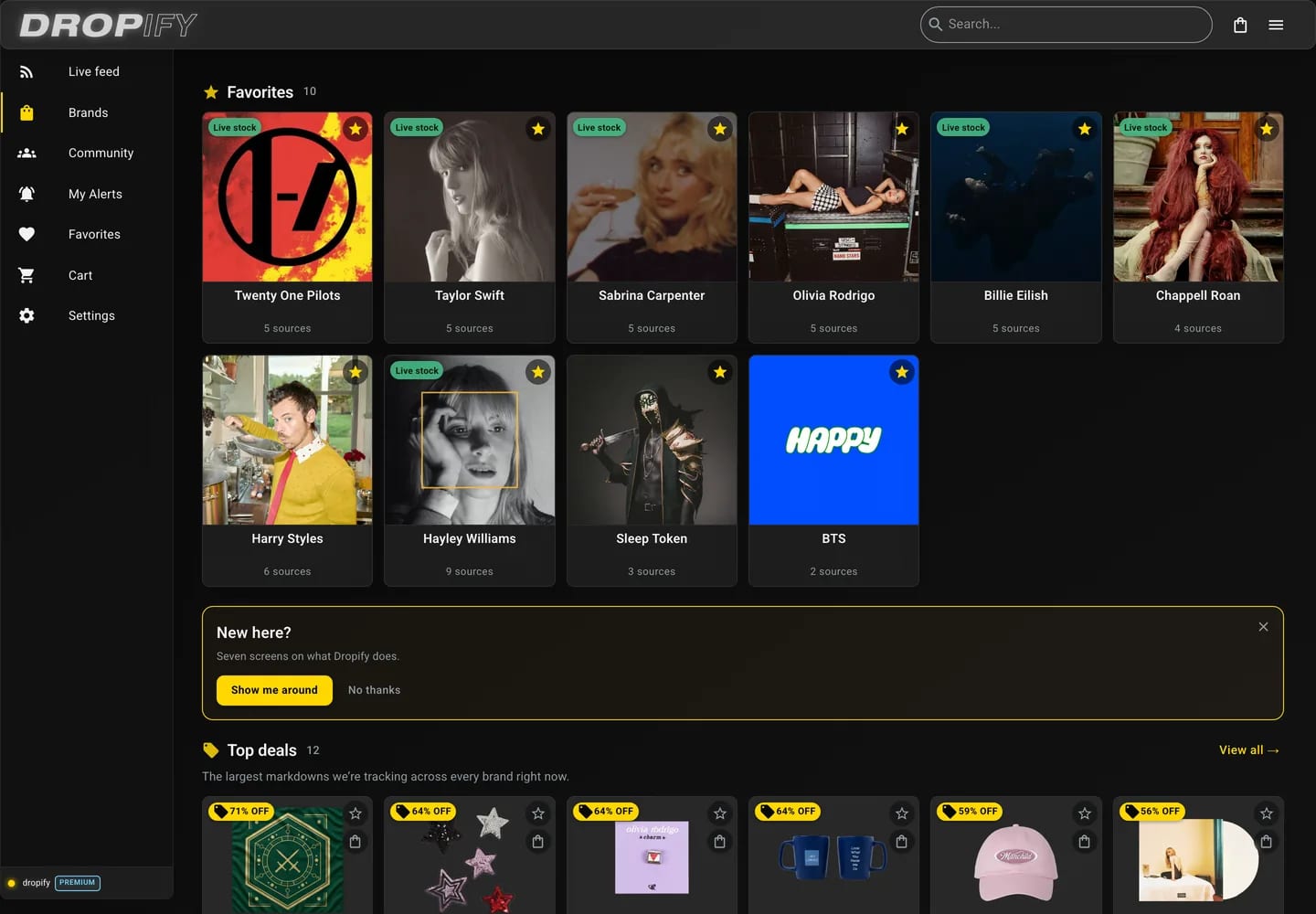Toggle Chappell Roan favorite star

(1267, 129)
